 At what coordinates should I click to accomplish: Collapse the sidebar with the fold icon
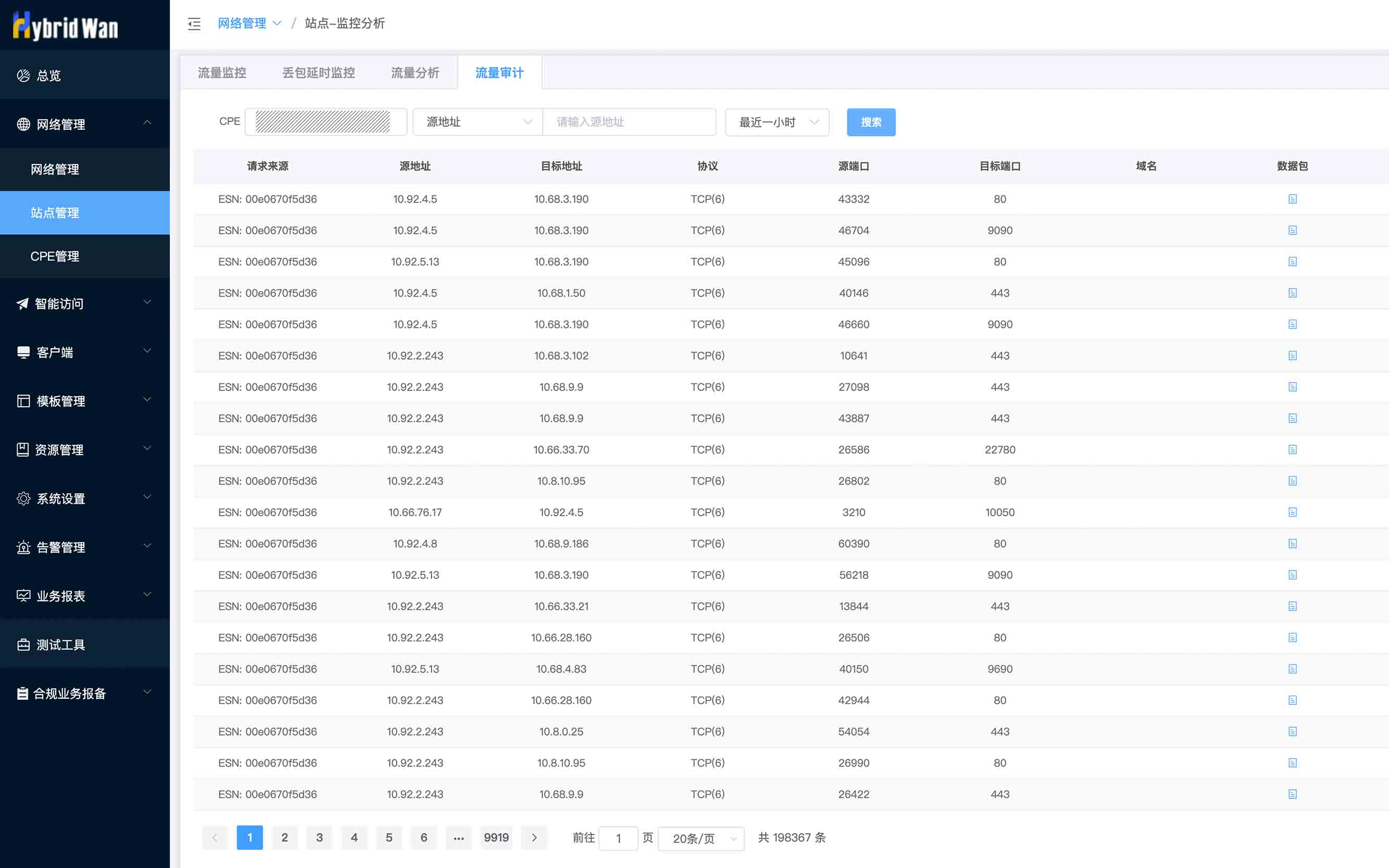point(194,23)
